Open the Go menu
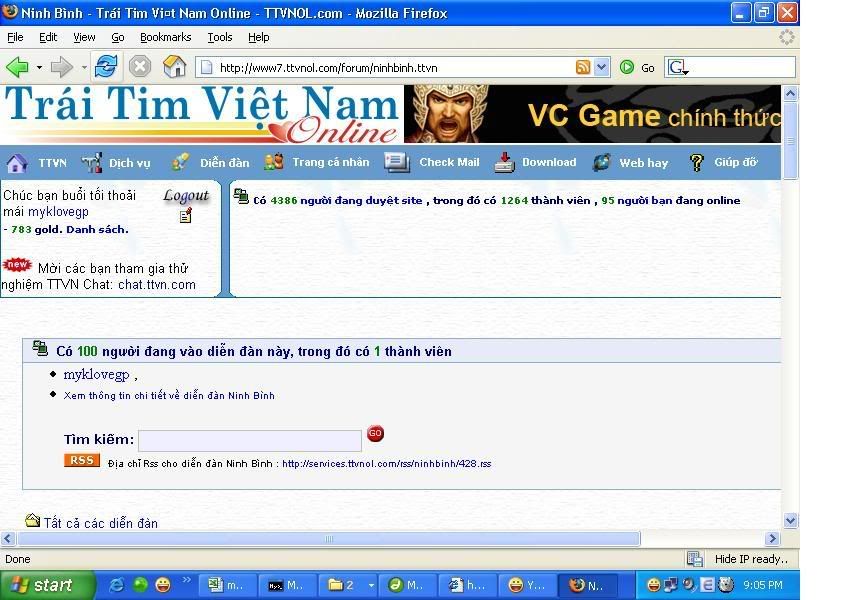The width and height of the screenshot is (844, 600). click(118, 37)
